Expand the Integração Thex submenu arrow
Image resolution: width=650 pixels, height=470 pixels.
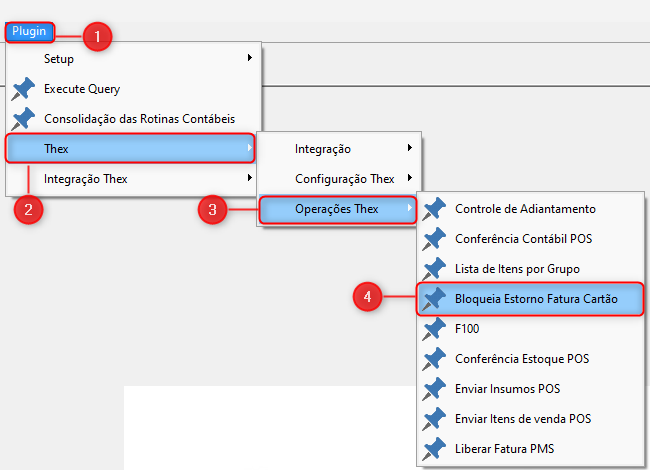[249, 179]
